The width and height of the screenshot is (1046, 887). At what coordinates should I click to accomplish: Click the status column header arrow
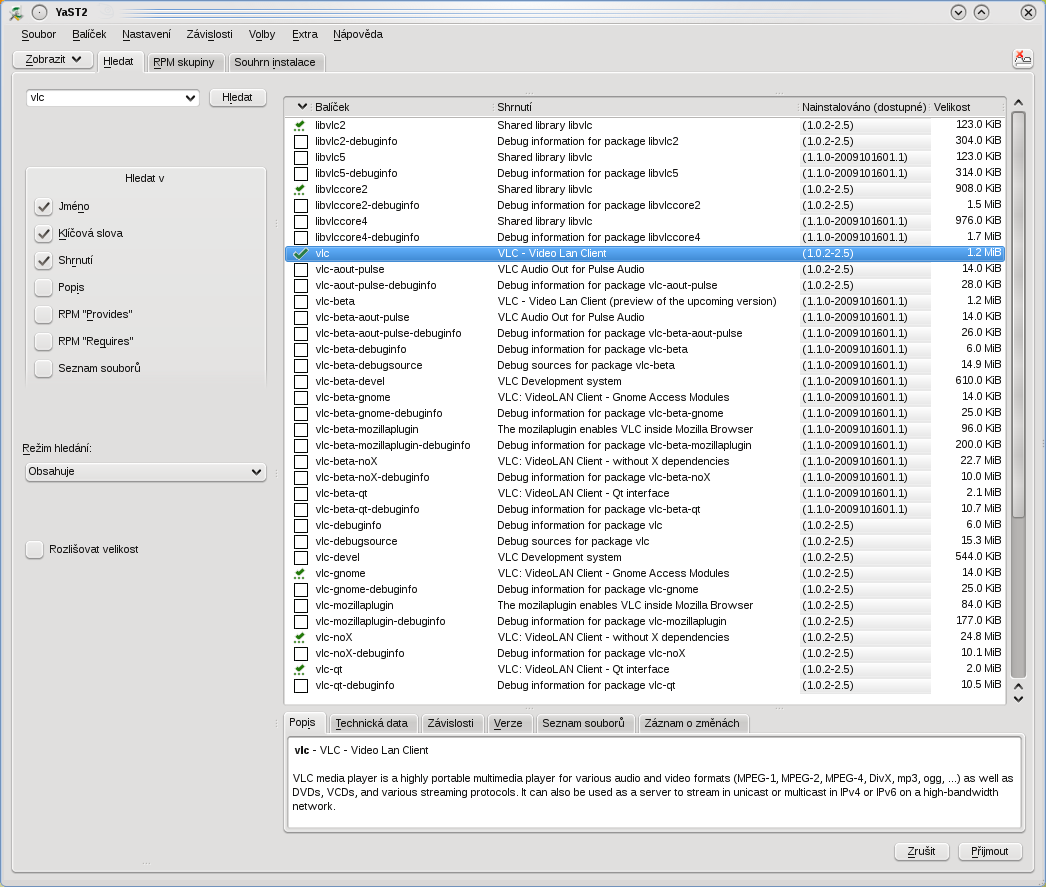(x=302, y=107)
